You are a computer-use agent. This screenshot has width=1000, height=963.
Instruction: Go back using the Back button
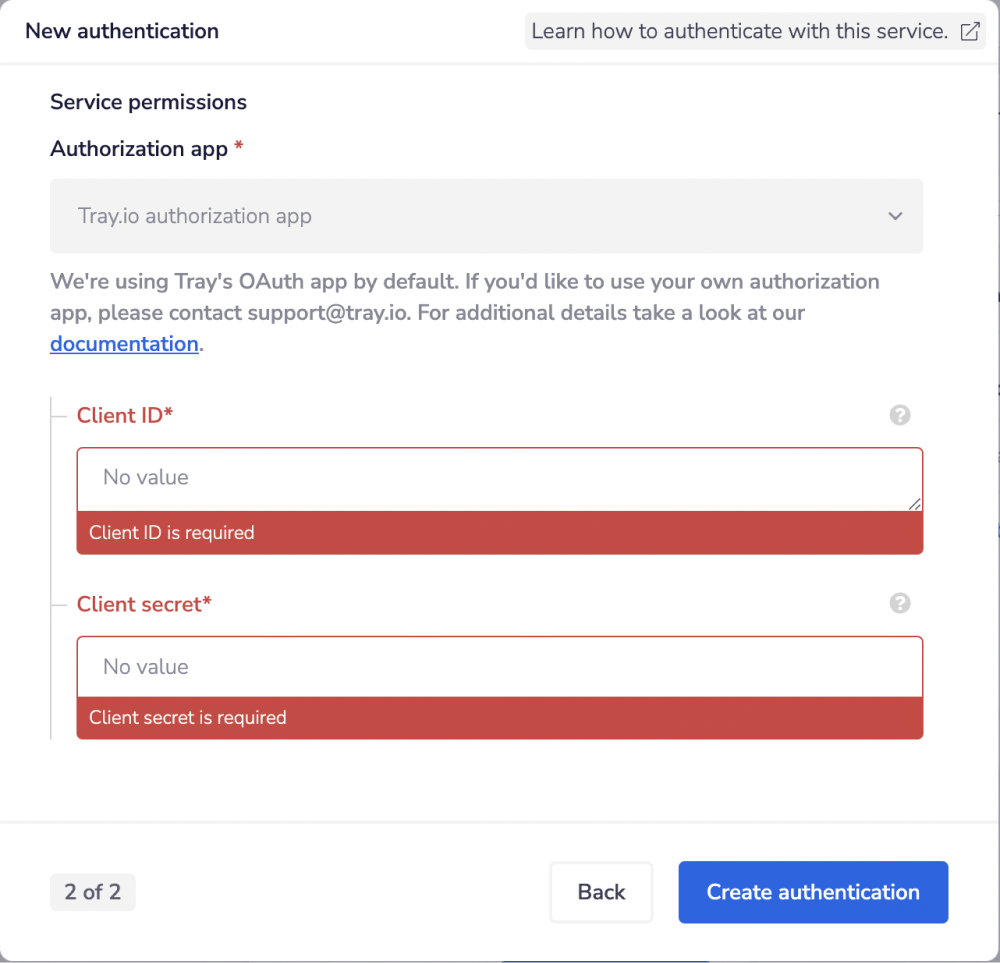601,892
